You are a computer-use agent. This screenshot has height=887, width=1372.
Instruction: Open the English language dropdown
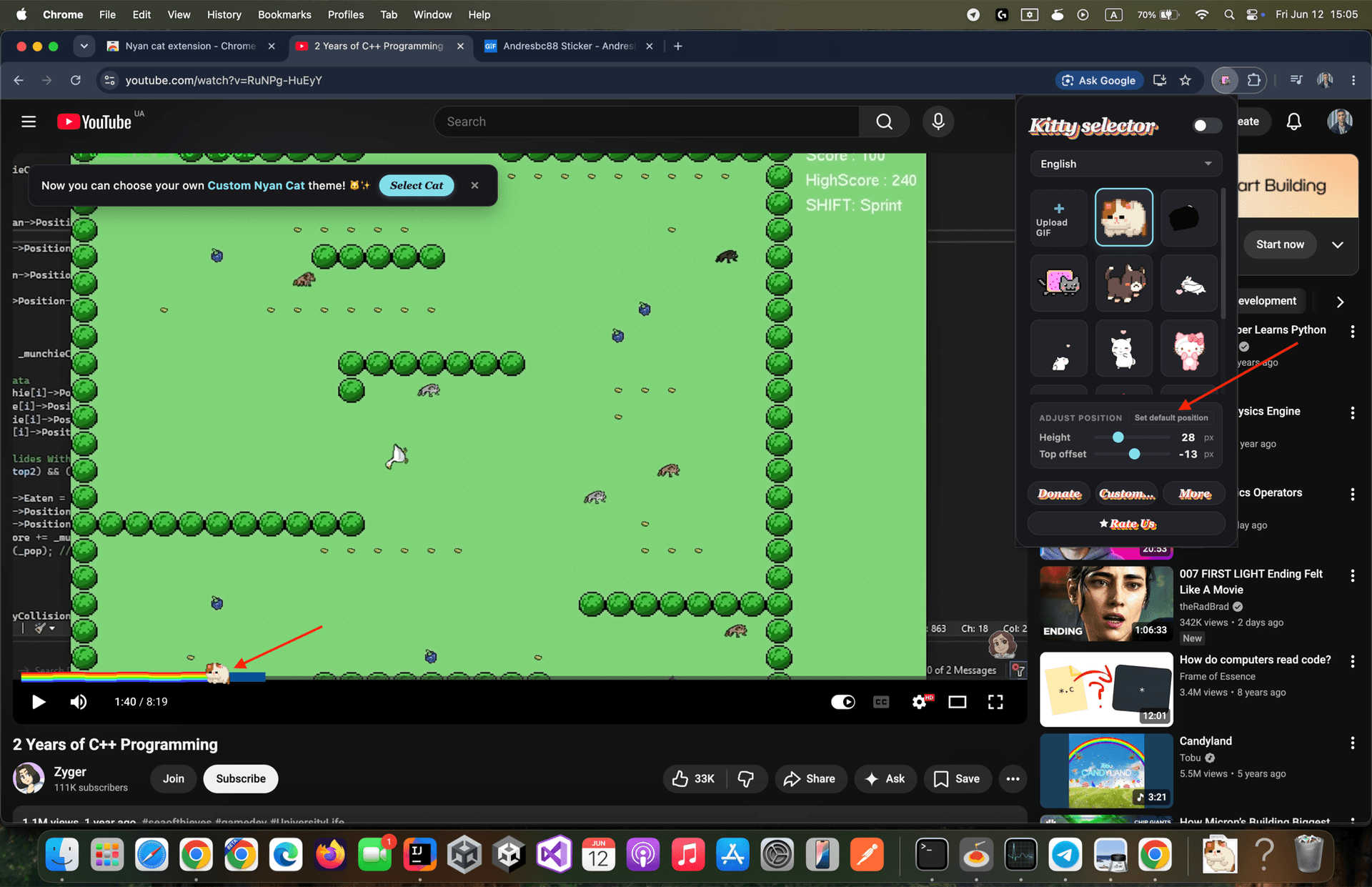[1125, 164]
